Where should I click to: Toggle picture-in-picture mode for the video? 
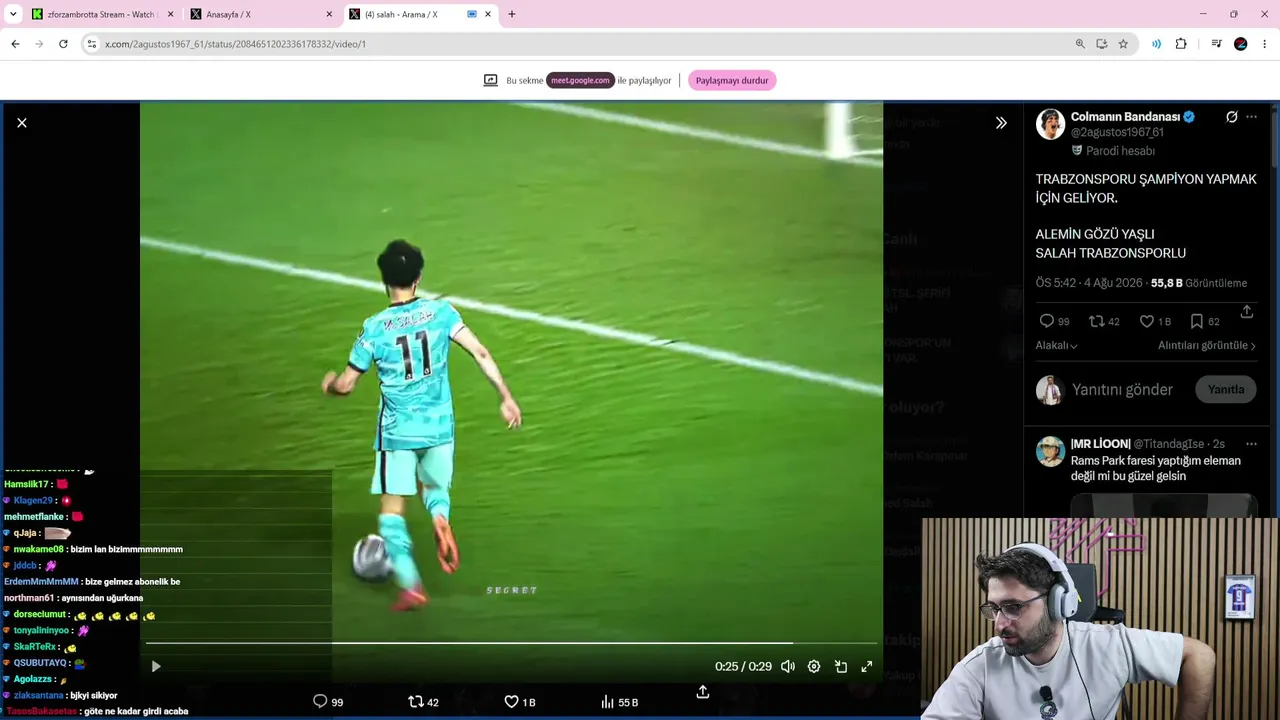[841, 666]
